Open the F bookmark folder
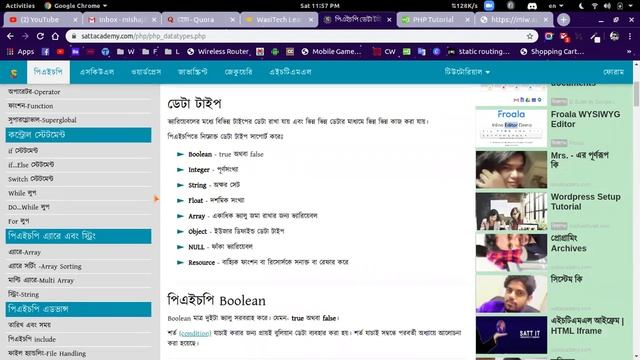This screenshot has width=640, height=360. click(150, 52)
